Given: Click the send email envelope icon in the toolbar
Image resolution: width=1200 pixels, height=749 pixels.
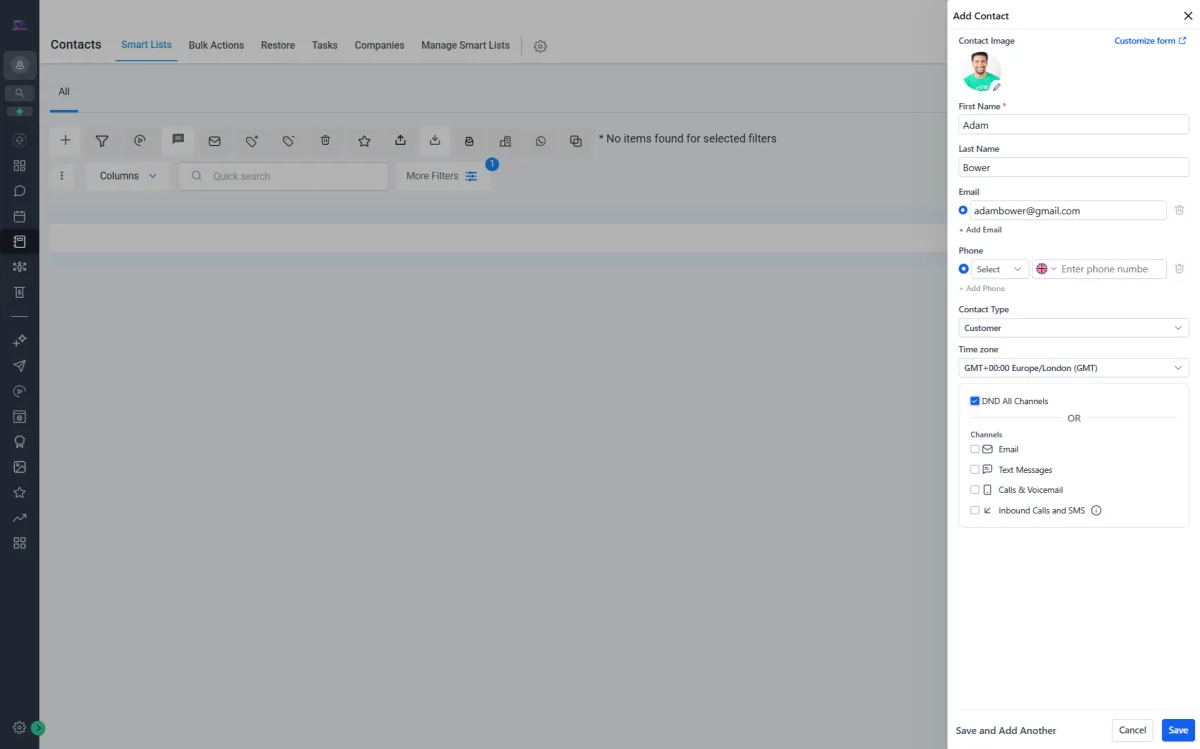Looking at the screenshot, I should click(x=214, y=141).
